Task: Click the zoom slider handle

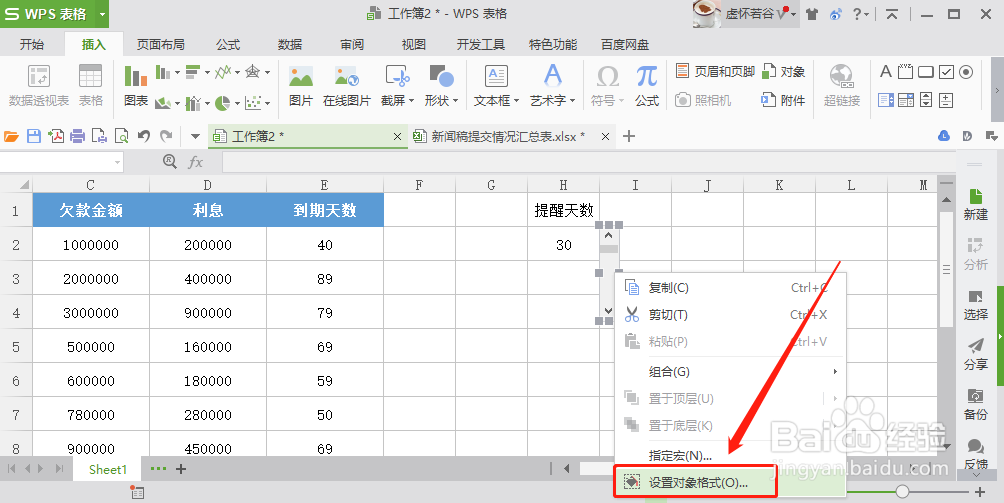Action: click(x=902, y=491)
